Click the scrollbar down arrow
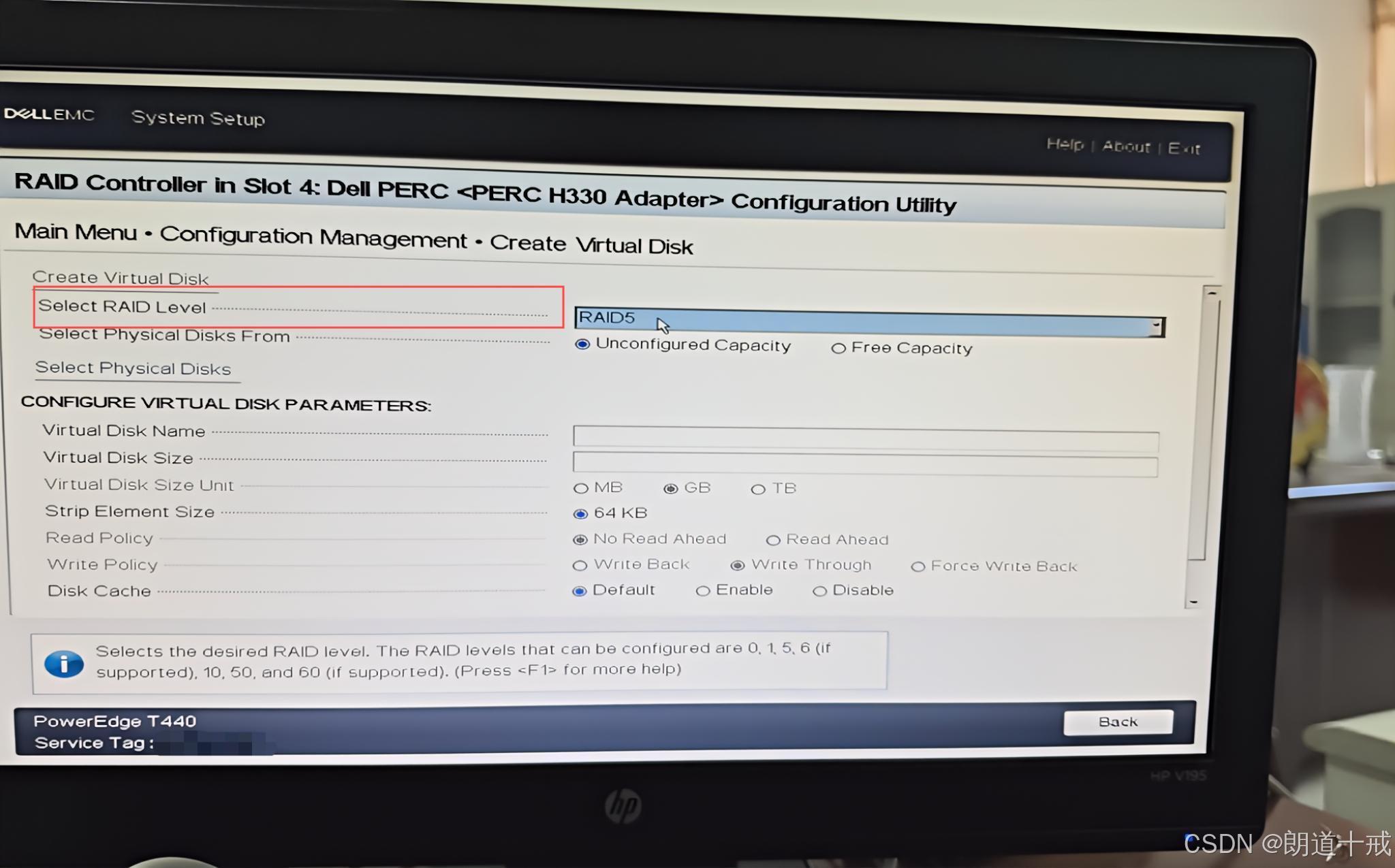Image resolution: width=1395 pixels, height=868 pixels. [1192, 602]
